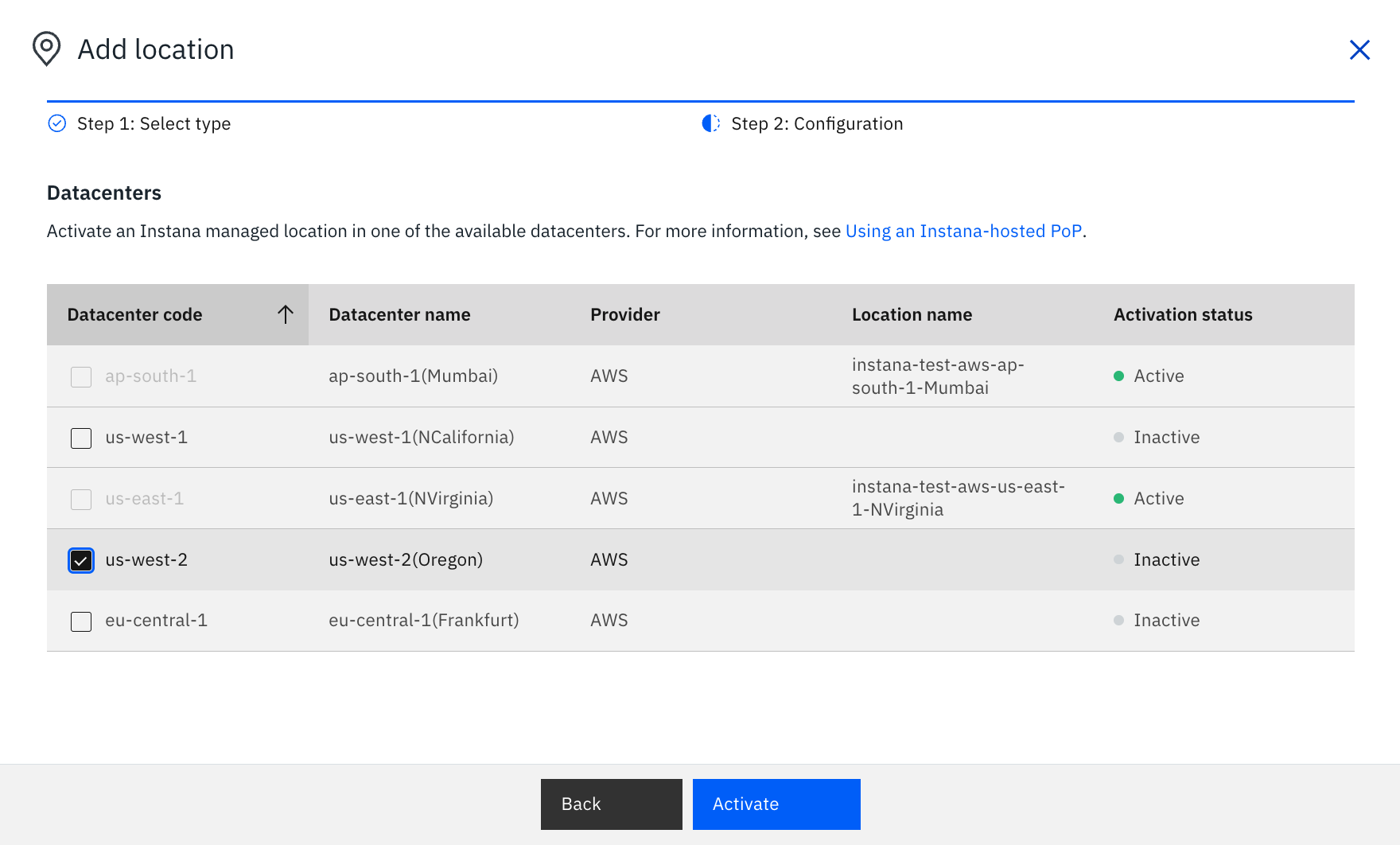
Task: Click AWS provider in the Mumbai row
Action: [x=609, y=376]
